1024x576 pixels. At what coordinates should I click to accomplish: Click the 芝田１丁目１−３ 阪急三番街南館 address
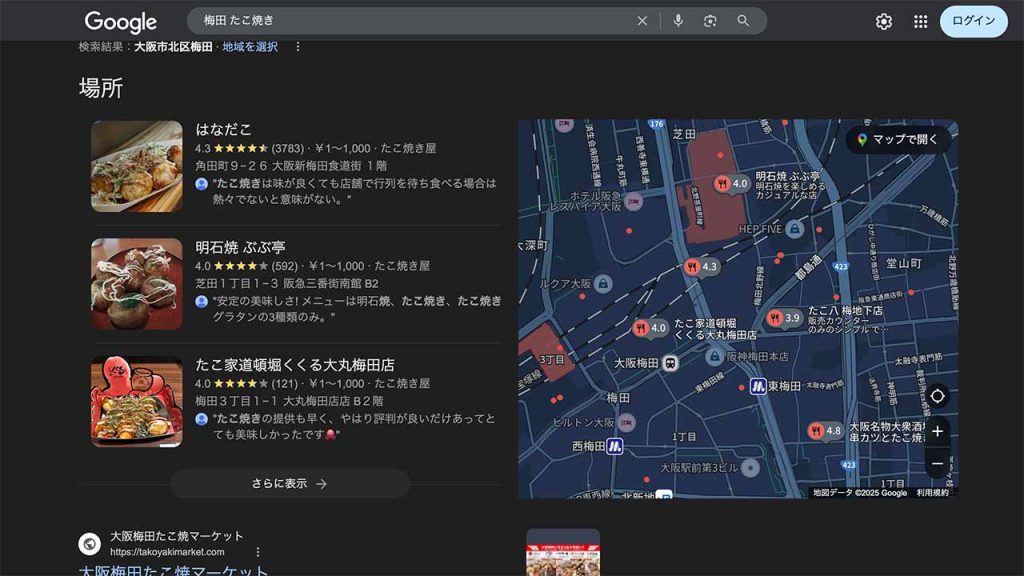tap(287, 283)
